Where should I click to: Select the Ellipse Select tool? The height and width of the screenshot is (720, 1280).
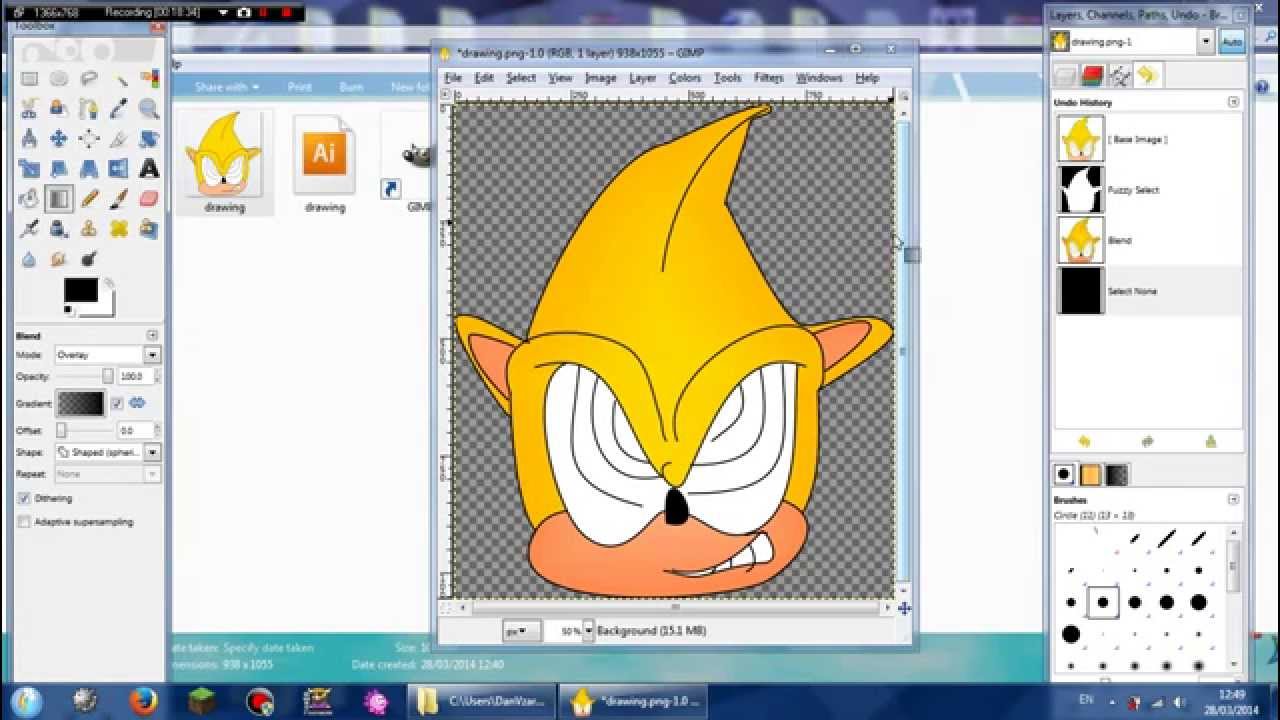coord(59,79)
